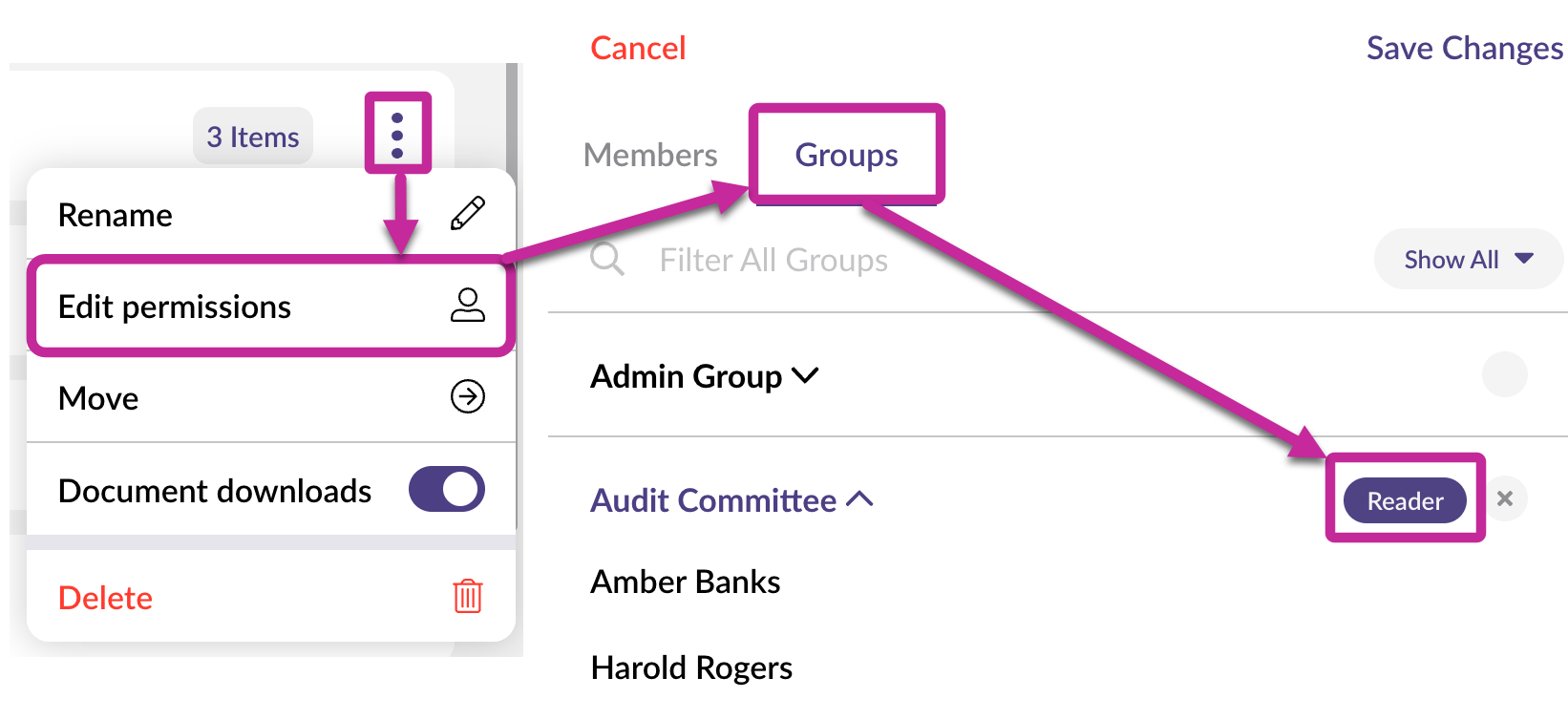Click the magnifying glass search icon
The width and height of the screenshot is (1568, 720).
pos(607,259)
